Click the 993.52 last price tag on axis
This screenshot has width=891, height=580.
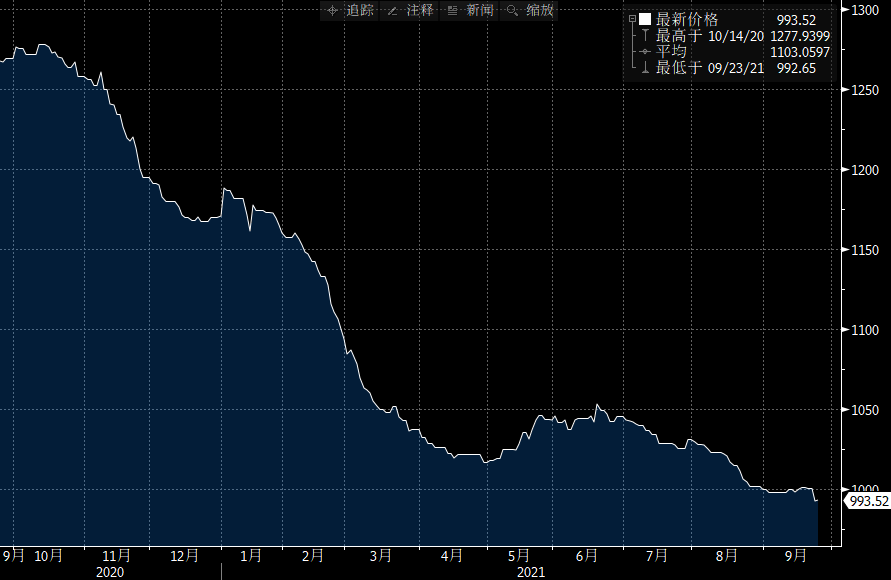pos(868,501)
